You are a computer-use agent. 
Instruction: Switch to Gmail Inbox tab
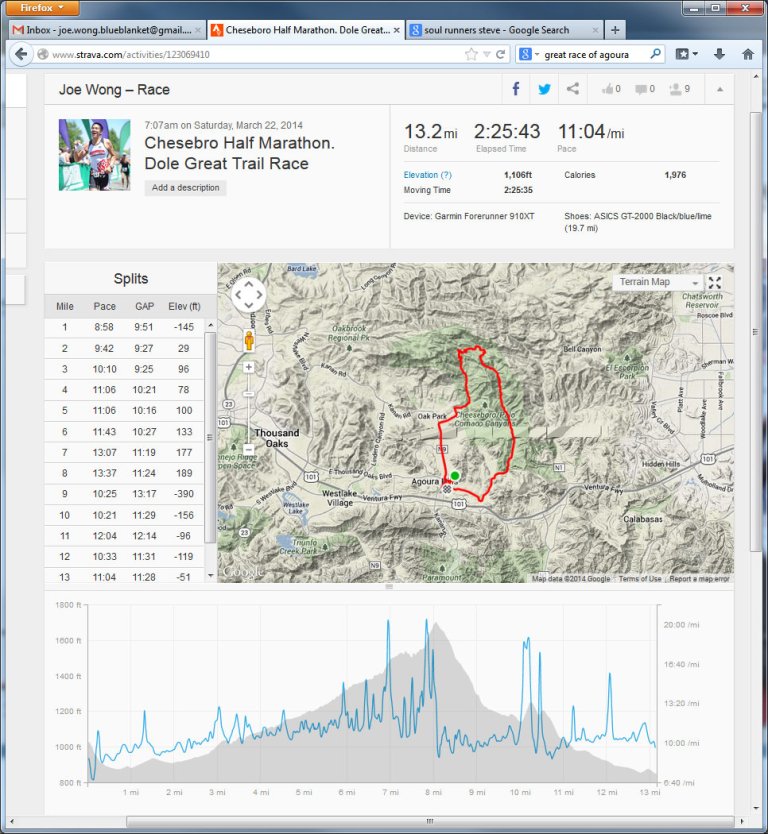point(107,30)
